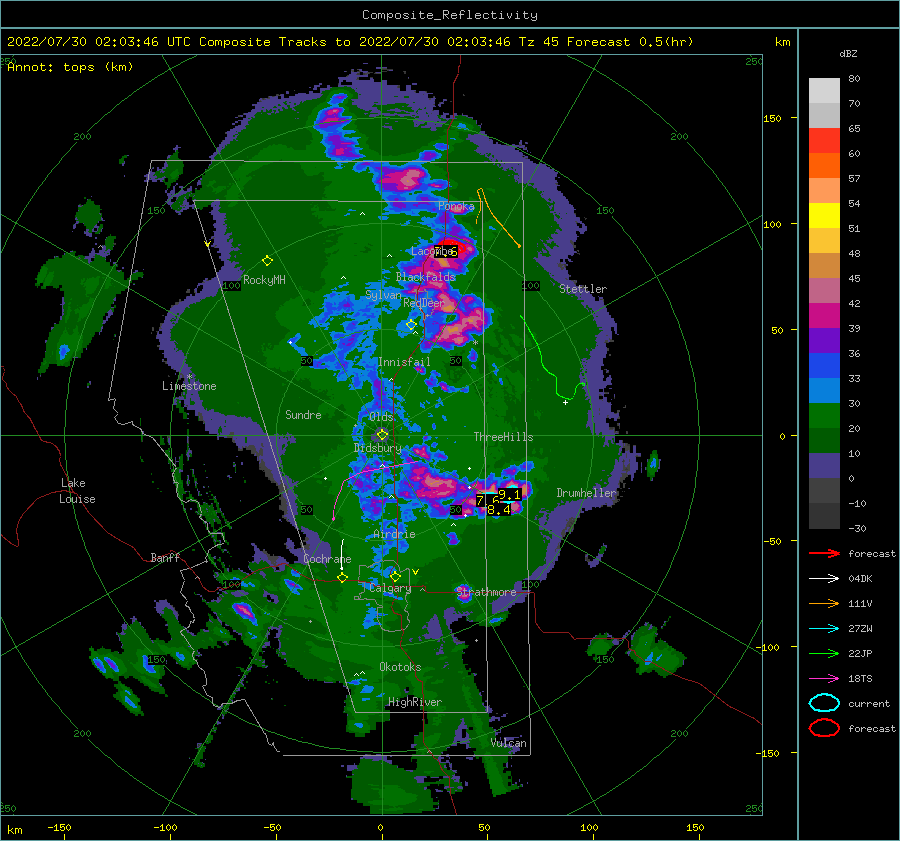
Task: Click the Okotoks town label
Action: (400, 667)
